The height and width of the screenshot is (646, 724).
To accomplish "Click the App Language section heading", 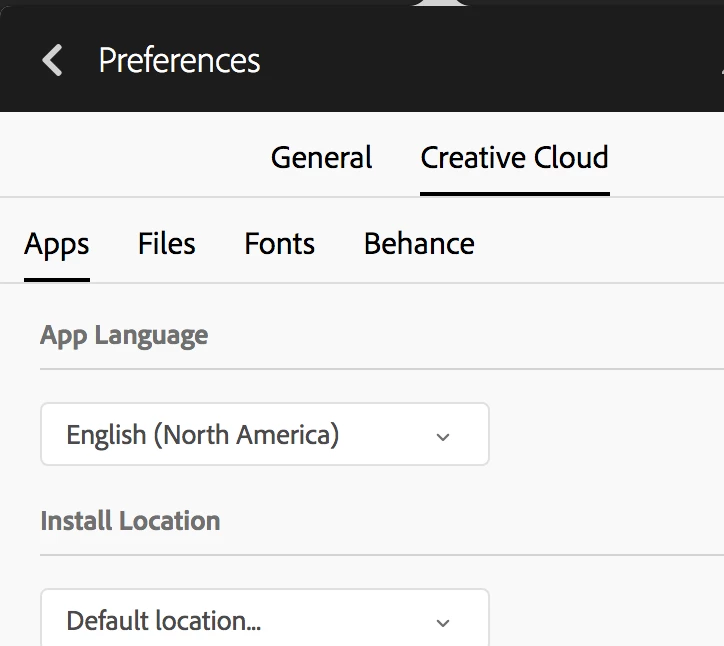I will pyautogui.click(x=124, y=335).
